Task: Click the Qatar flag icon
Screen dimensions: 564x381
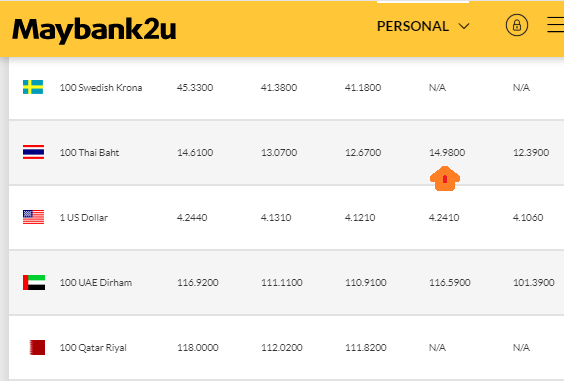Action: tap(37, 347)
